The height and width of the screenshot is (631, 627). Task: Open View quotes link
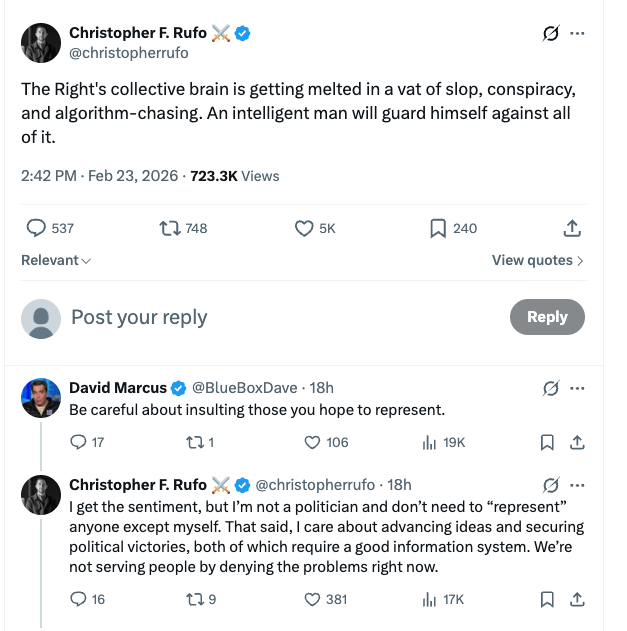(x=537, y=260)
